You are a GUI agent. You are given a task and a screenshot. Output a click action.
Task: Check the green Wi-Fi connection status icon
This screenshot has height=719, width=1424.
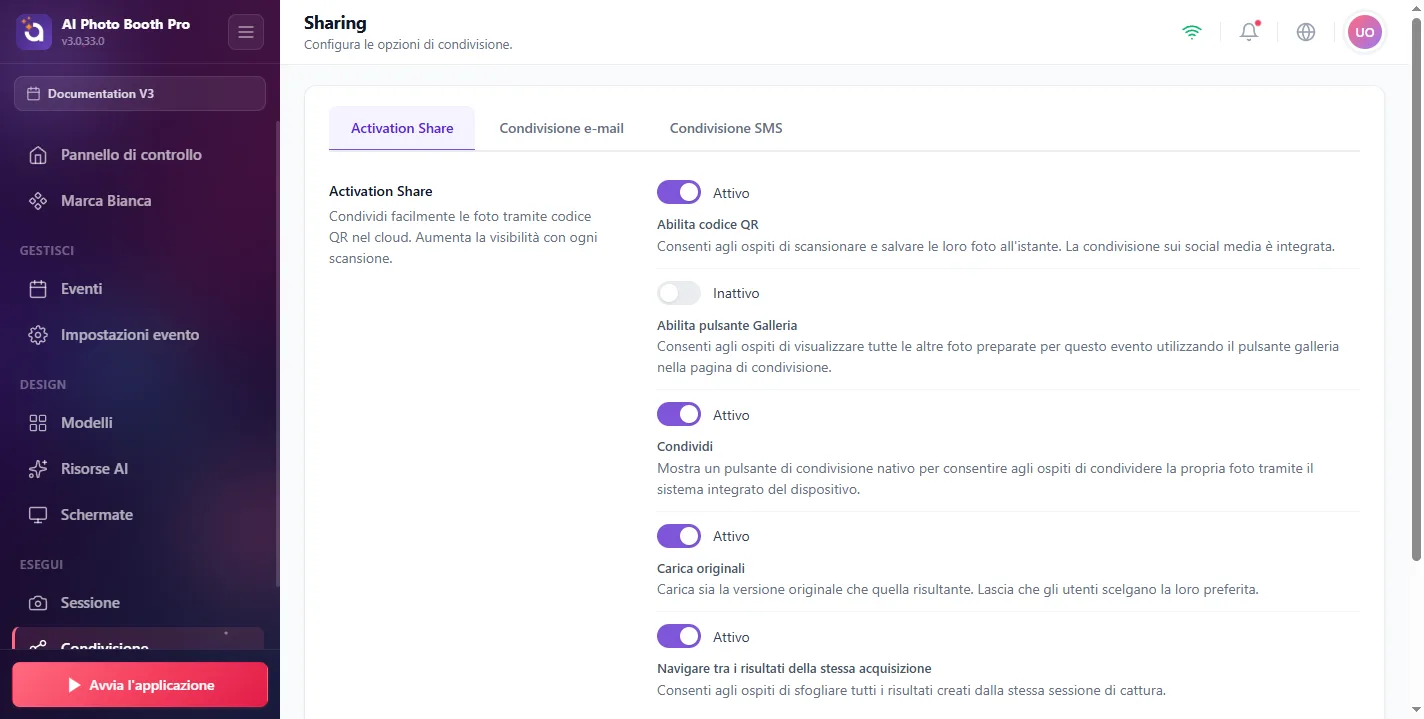1191,32
